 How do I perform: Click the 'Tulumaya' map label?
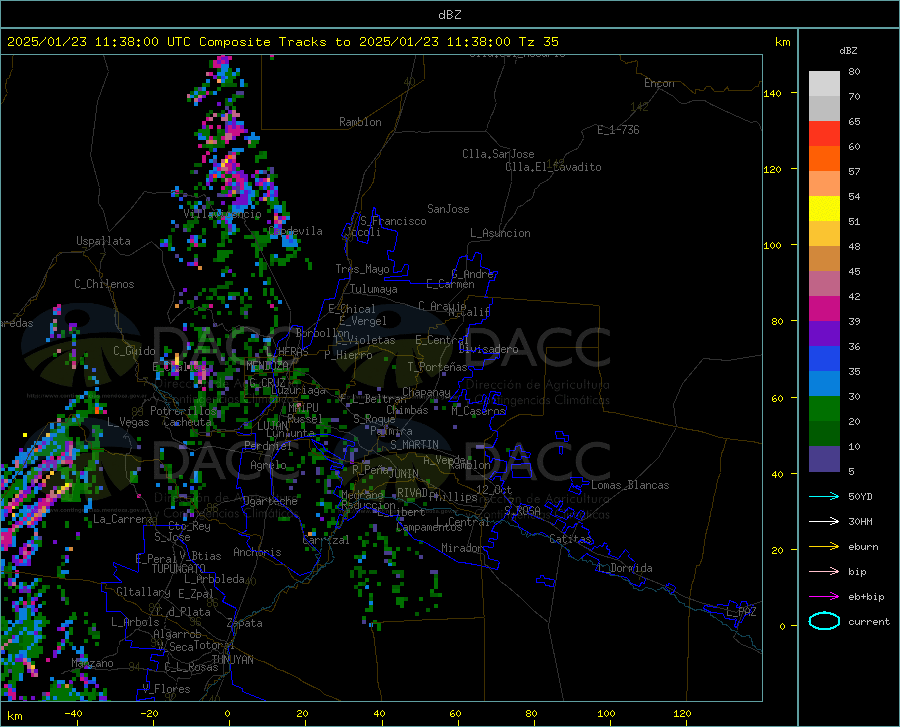[x=374, y=289]
